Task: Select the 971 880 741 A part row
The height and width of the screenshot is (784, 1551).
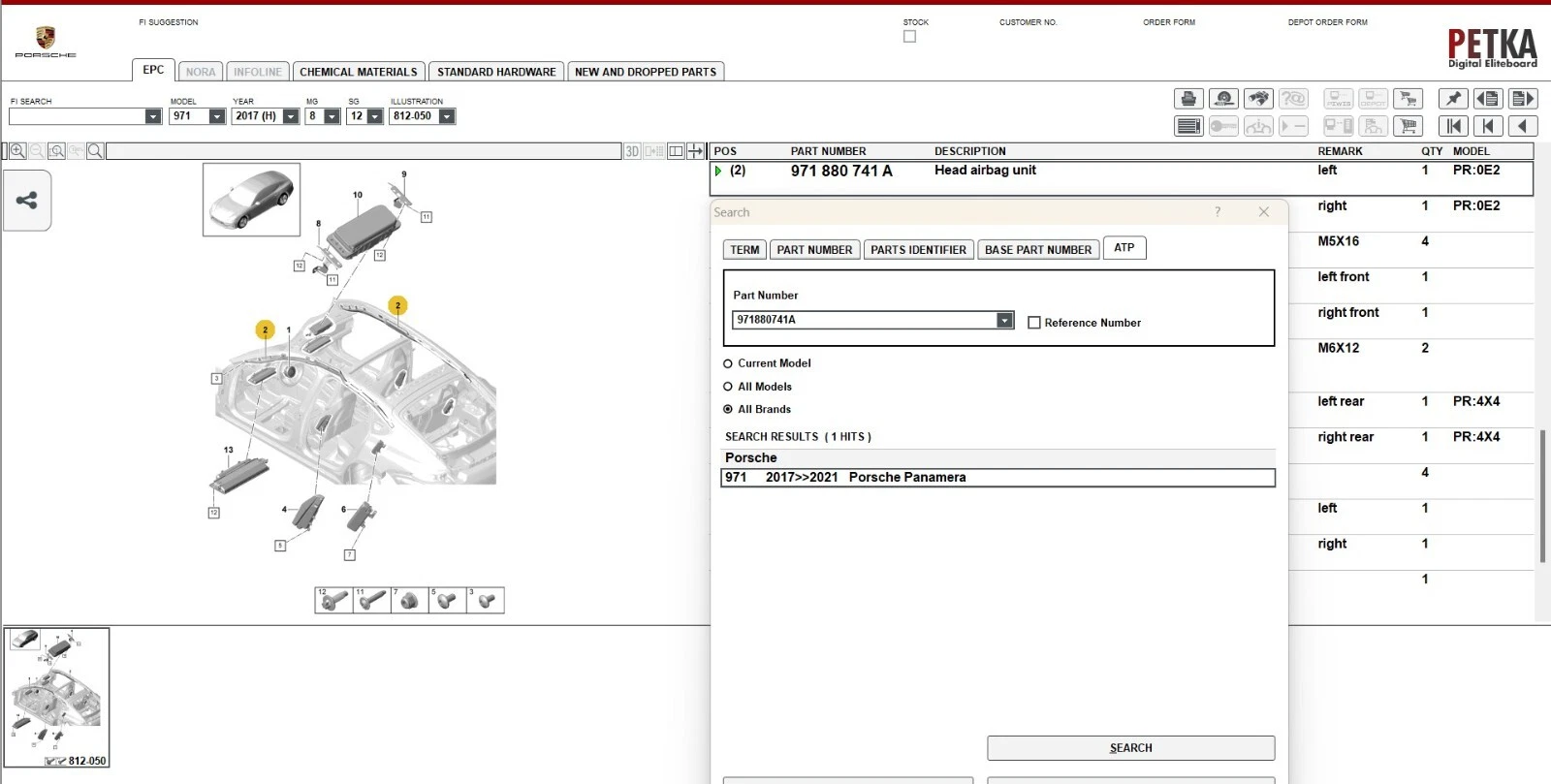Action: click(1121, 178)
